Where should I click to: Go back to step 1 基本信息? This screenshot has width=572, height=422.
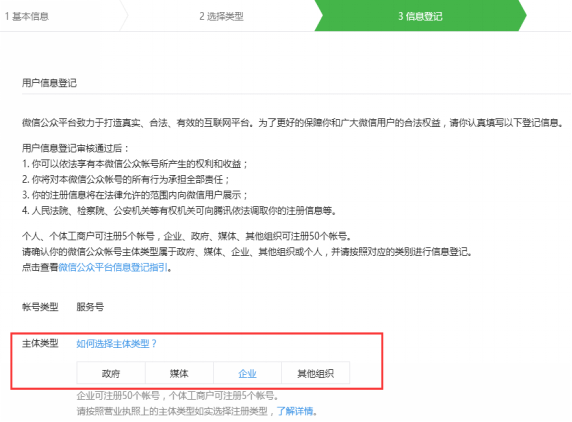(27, 16)
